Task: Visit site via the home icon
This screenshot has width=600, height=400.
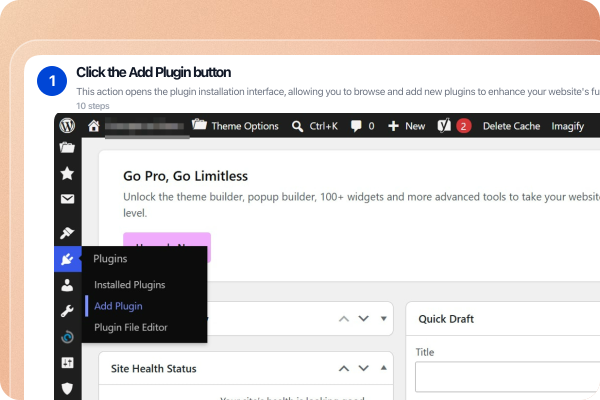Action: coord(94,126)
